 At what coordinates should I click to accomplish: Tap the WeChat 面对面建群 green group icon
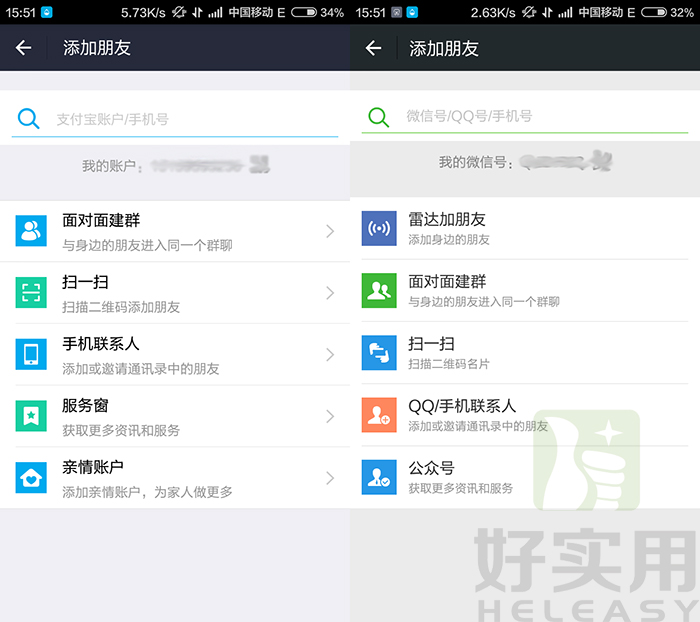click(x=379, y=290)
